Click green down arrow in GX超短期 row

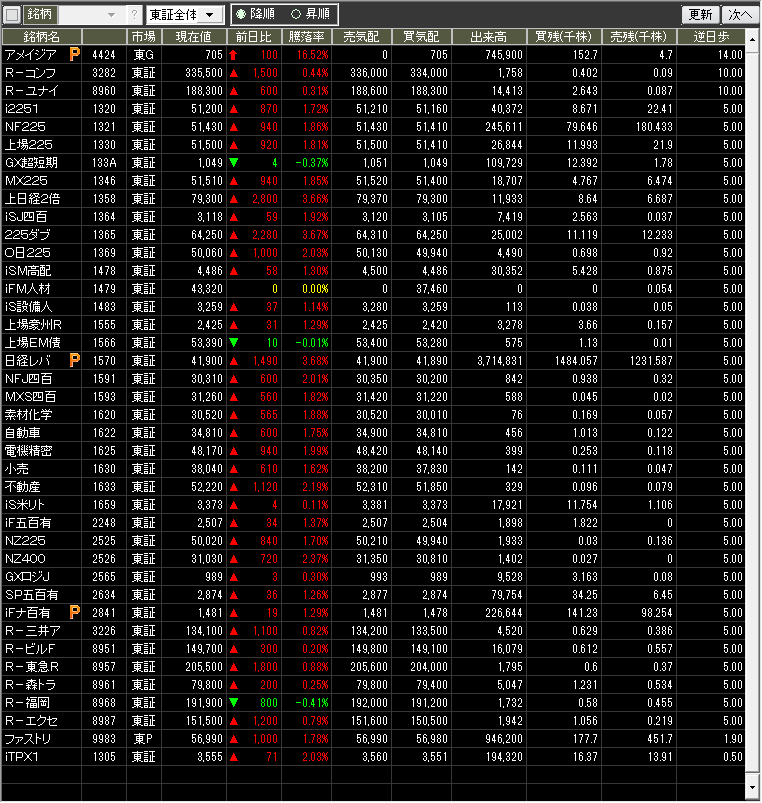click(233, 162)
